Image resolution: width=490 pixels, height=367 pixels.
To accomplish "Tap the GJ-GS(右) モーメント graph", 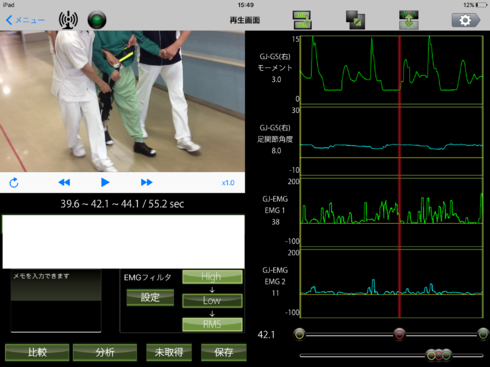I will tap(391, 70).
